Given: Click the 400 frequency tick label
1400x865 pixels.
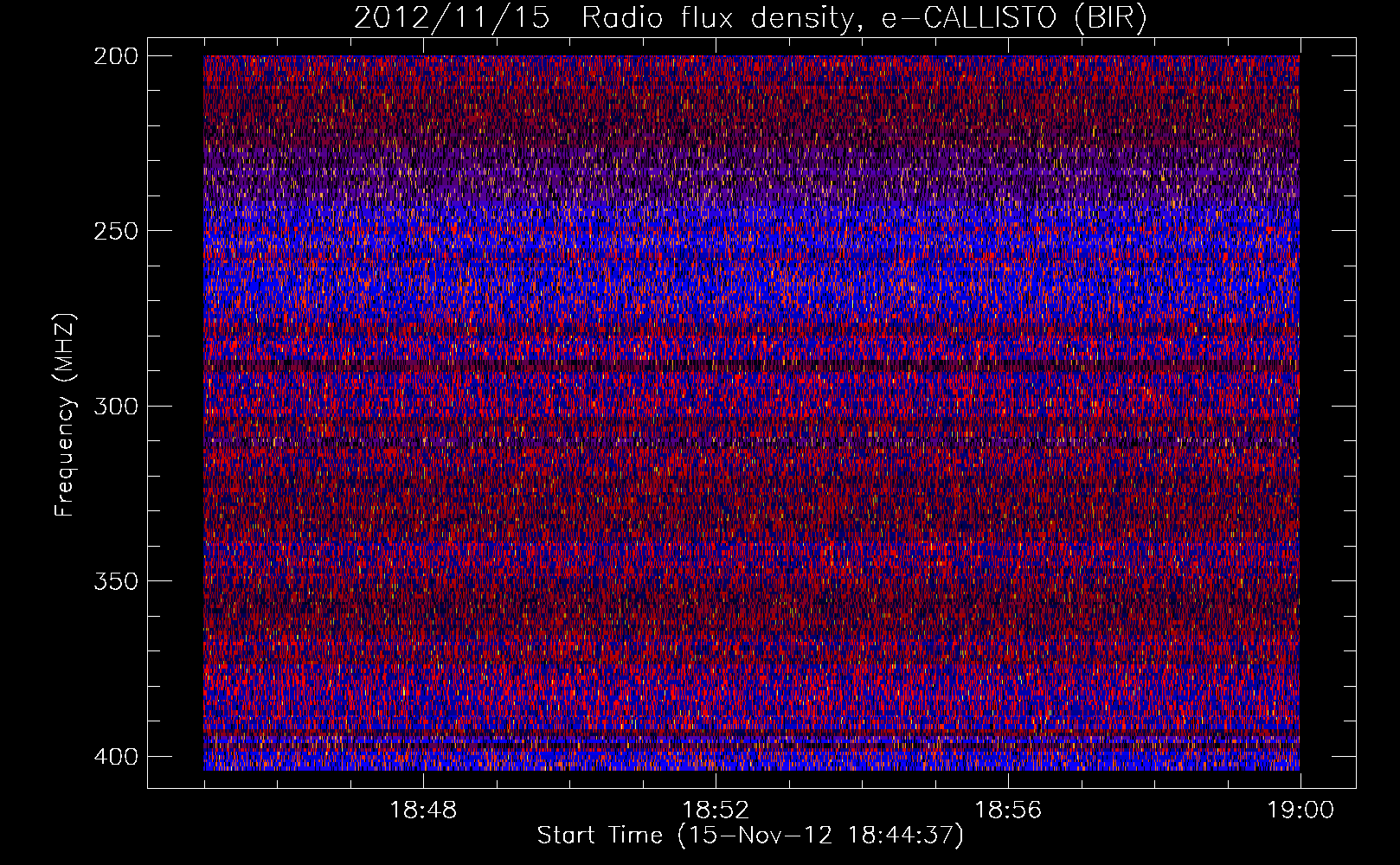Looking at the screenshot, I should (115, 757).
